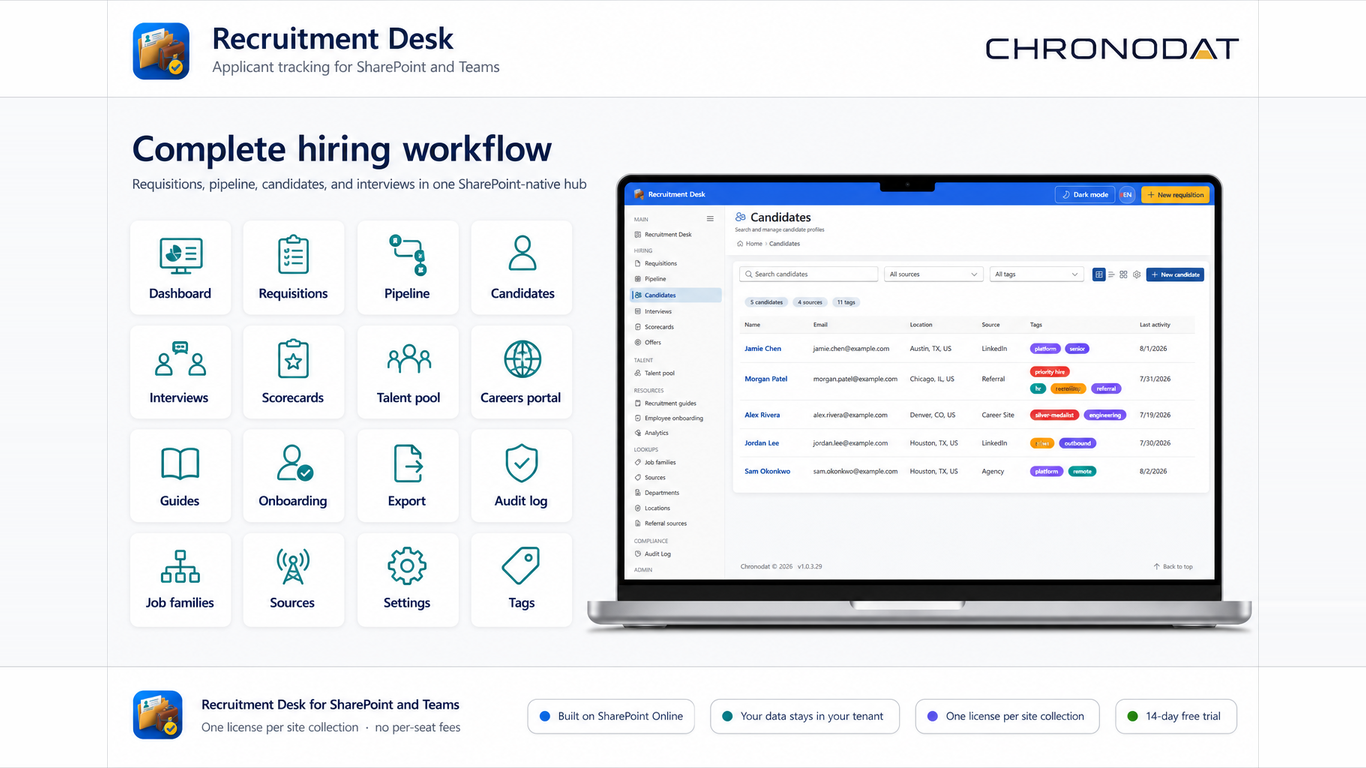The height and width of the screenshot is (768, 1366).
Task: Click the Recruitment Desk app logo in header
Action: (x=161, y=51)
